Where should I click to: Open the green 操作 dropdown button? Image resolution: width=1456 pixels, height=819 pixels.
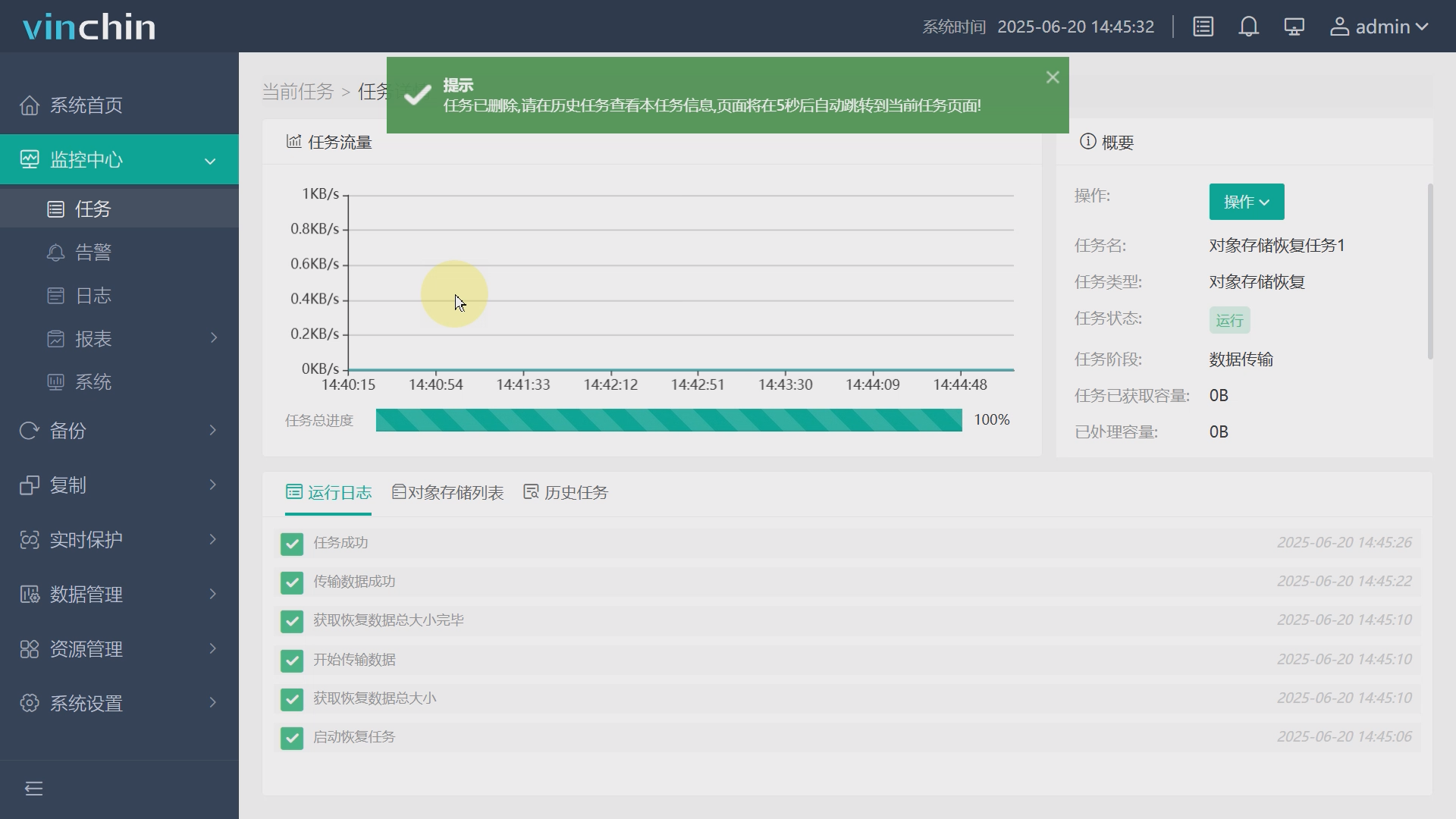(1246, 202)
